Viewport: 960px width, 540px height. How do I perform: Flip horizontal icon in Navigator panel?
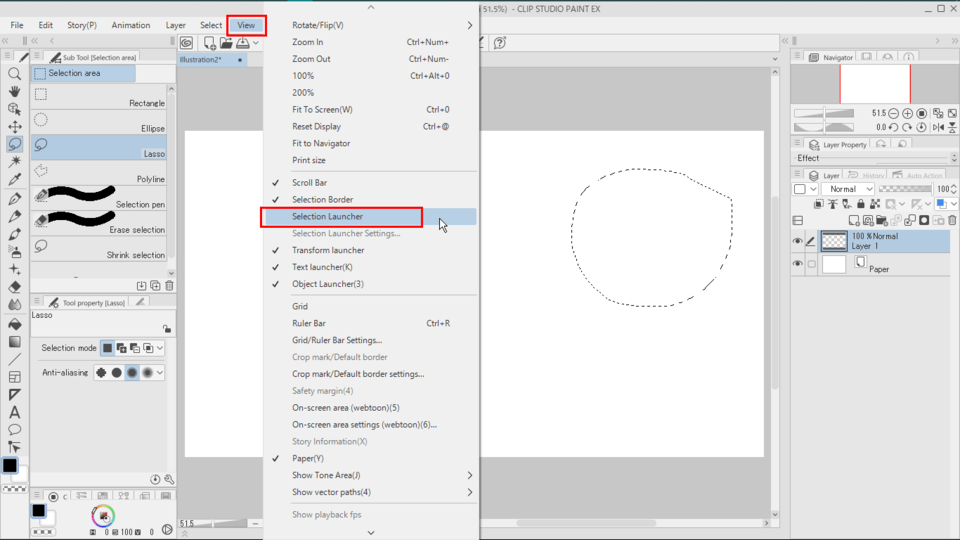pyautogui.click(x=937, y=127)
